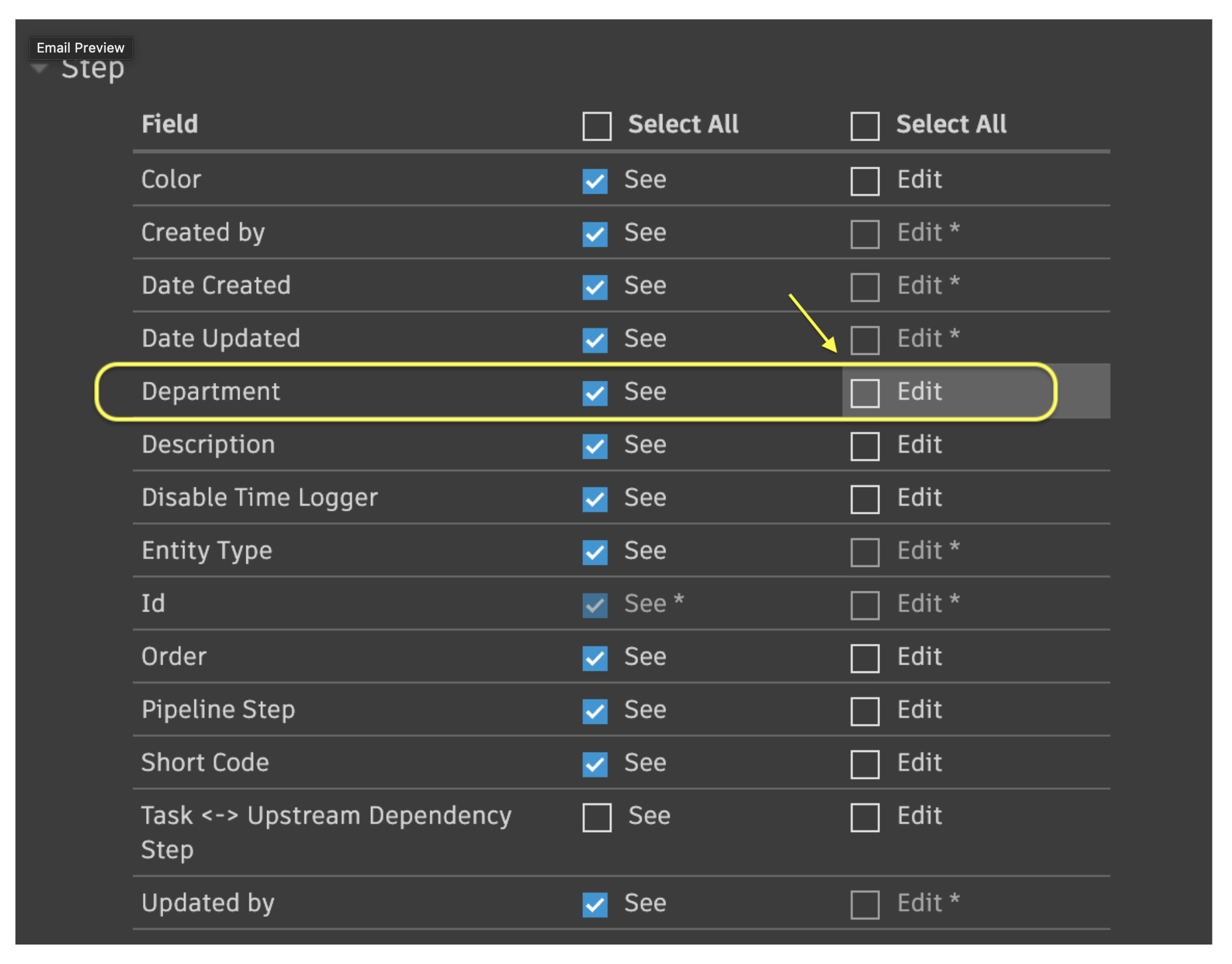Enable See for Task Upstream Dependency Step
The height and width of the screenshot is (964, 1232).
(596, 817)
